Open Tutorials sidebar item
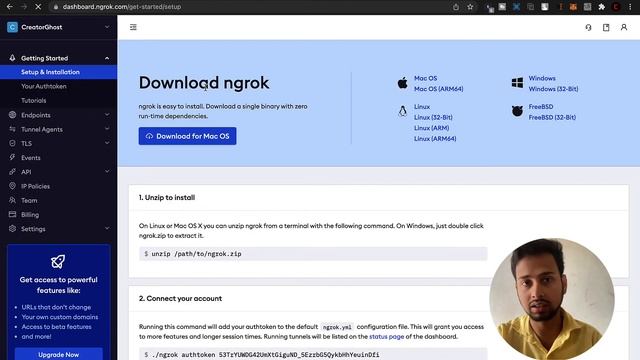This screenshot has width=640, height=360. [x=33, y=100]
